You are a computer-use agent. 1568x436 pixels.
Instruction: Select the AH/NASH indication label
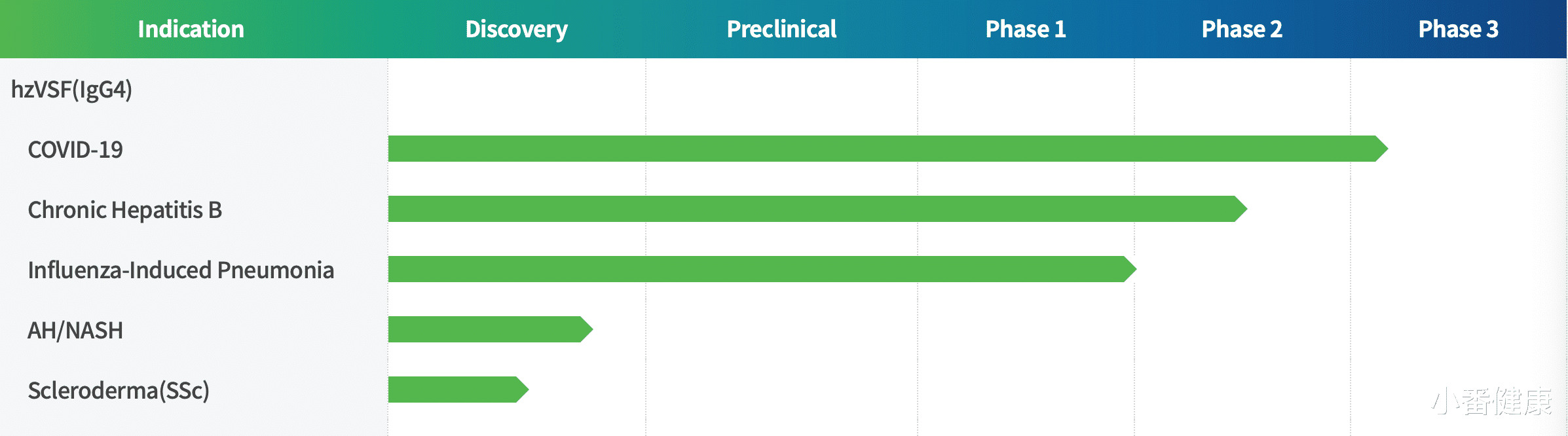tap(75, 331)
